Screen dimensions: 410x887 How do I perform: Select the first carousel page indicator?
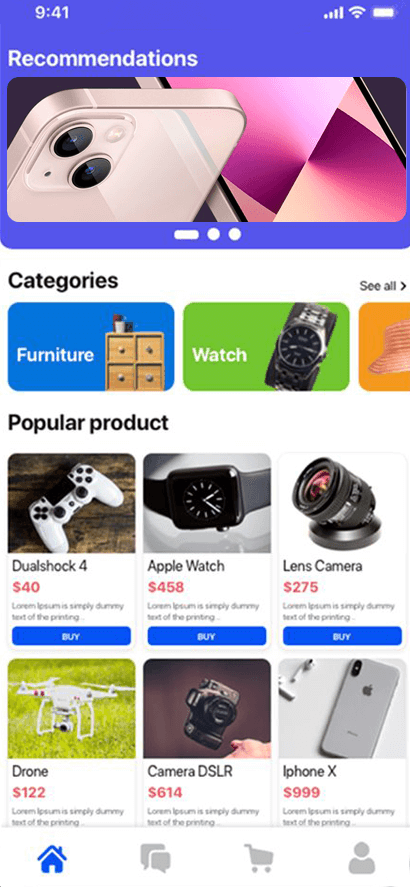tap(186, 234)
